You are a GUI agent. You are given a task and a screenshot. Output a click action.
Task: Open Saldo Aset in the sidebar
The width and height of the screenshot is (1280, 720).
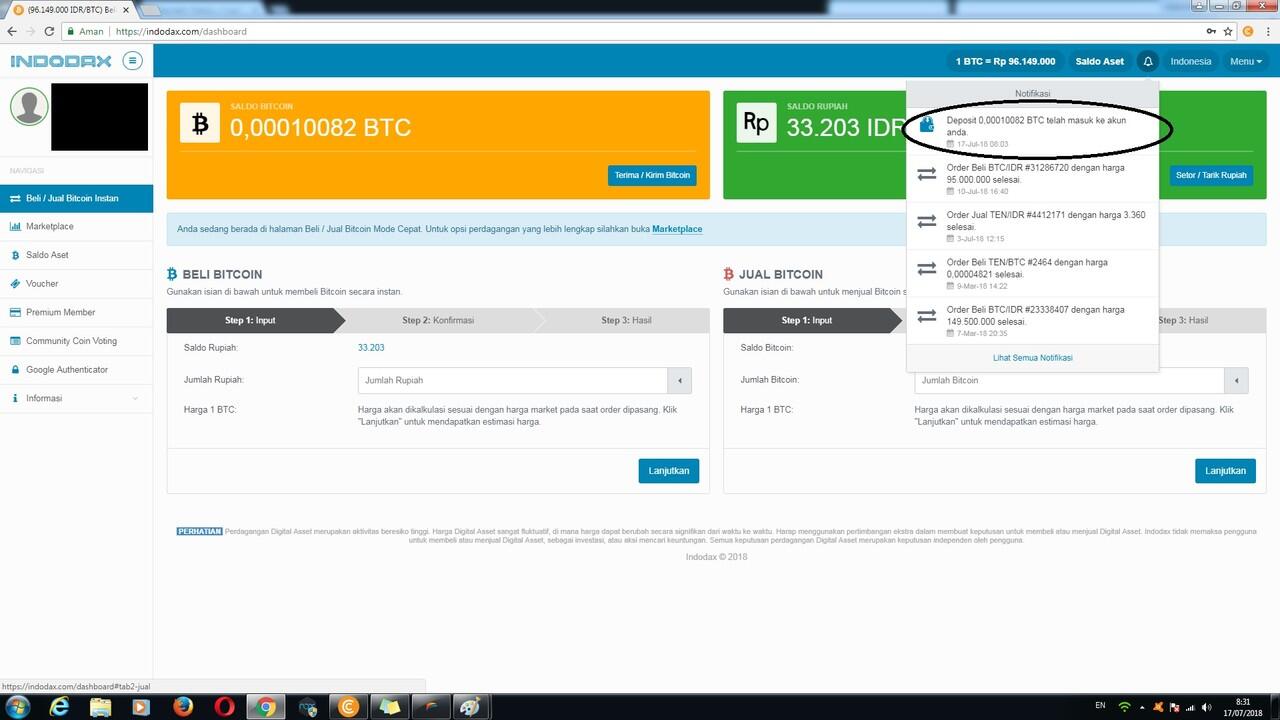pos(76,255)
